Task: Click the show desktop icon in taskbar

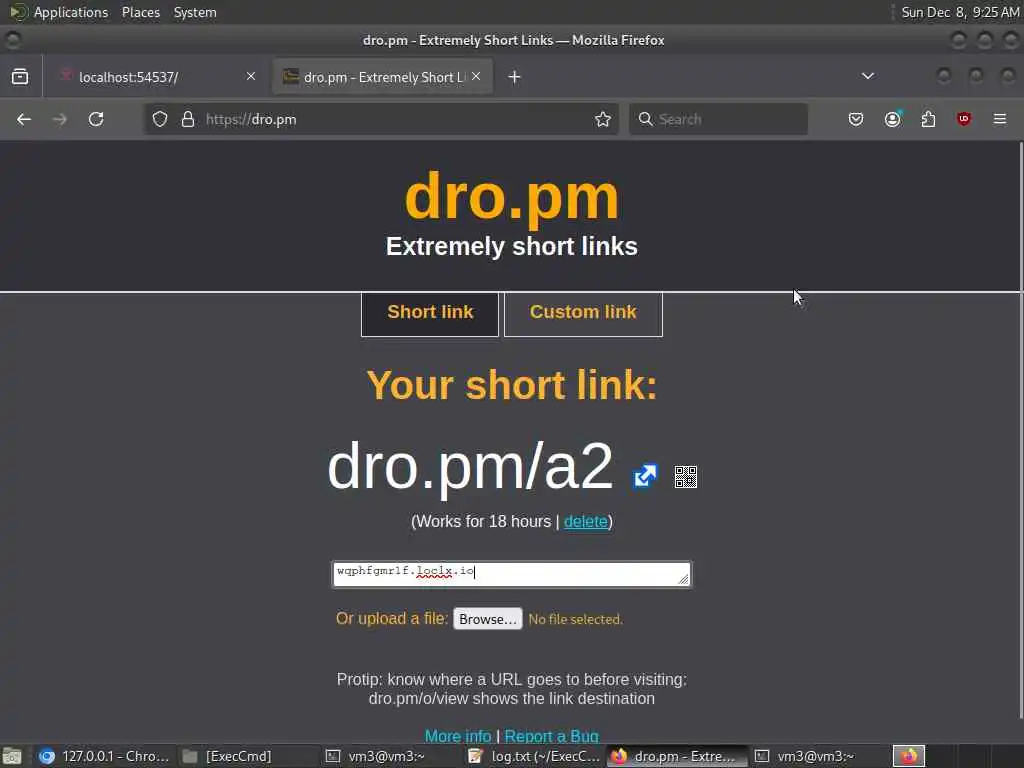Action: tap(12, 756)
